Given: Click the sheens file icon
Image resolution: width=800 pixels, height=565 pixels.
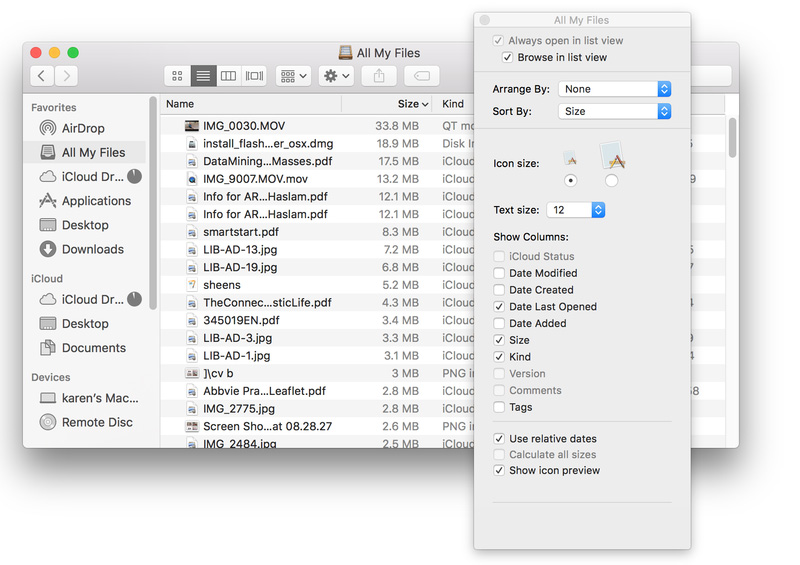Looking at the screenshot, I should (192, 285).
